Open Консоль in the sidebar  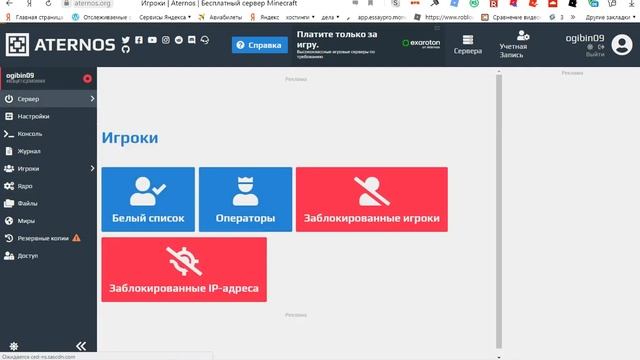(x=48, y=134)
